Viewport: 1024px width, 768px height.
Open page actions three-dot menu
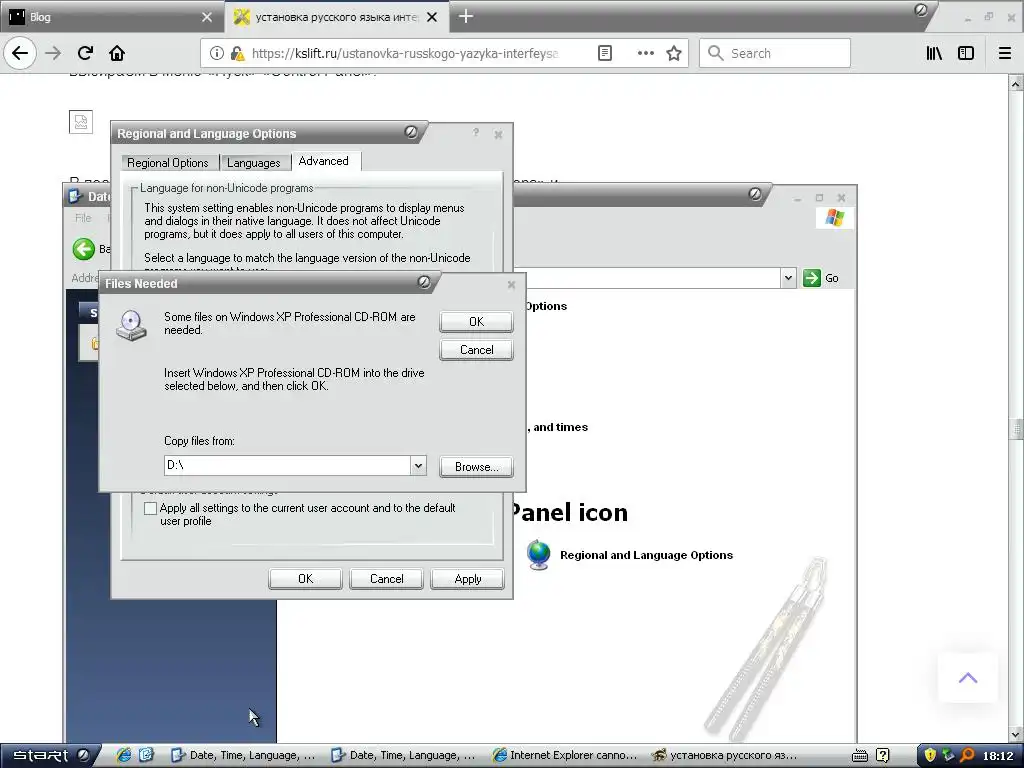(645, 53)
